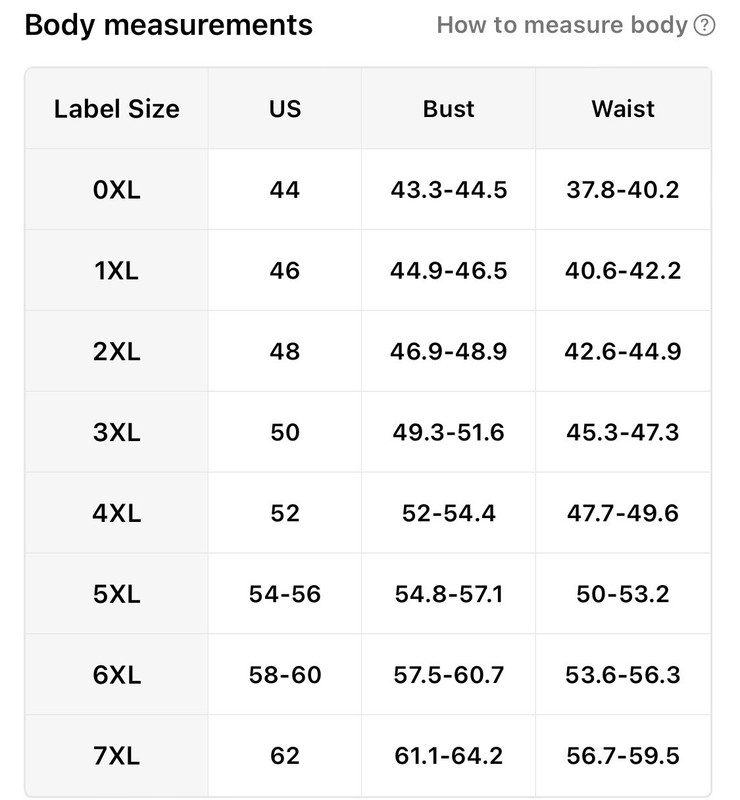Click the US column header
This screenshot has width=740, height=800.
(x=285, y=109)
